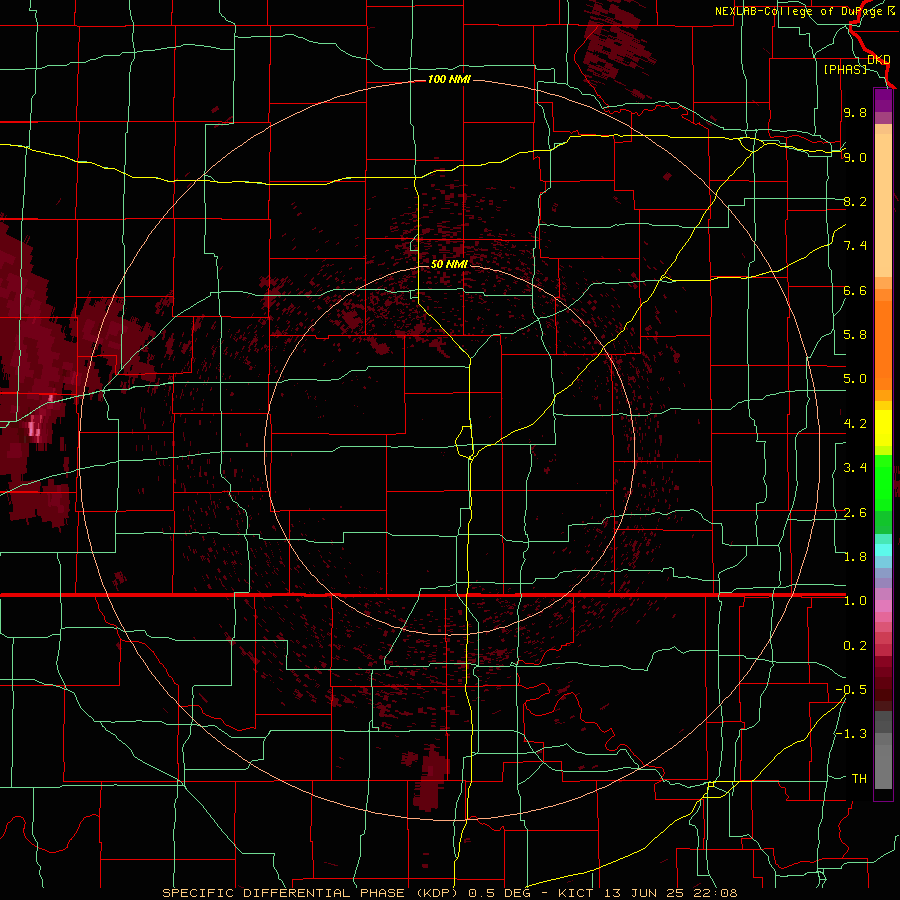Image resolution: width=900 pixels, height=900 pixels.
Task: Click the 9.8 value on color scale
Action: 855,112
